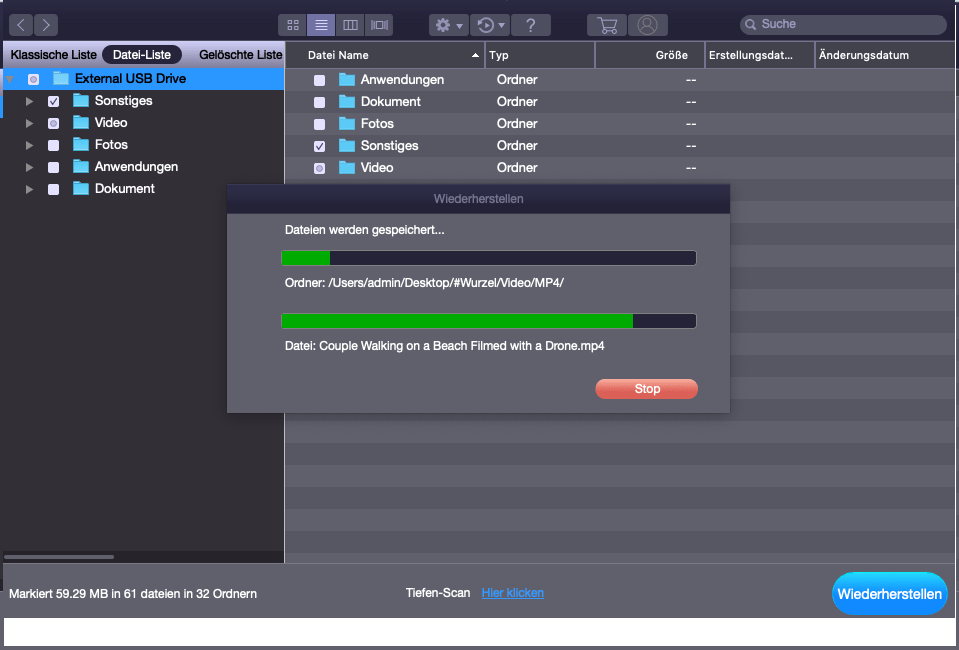Switch to cover flow view

click(x=379, y=25)
